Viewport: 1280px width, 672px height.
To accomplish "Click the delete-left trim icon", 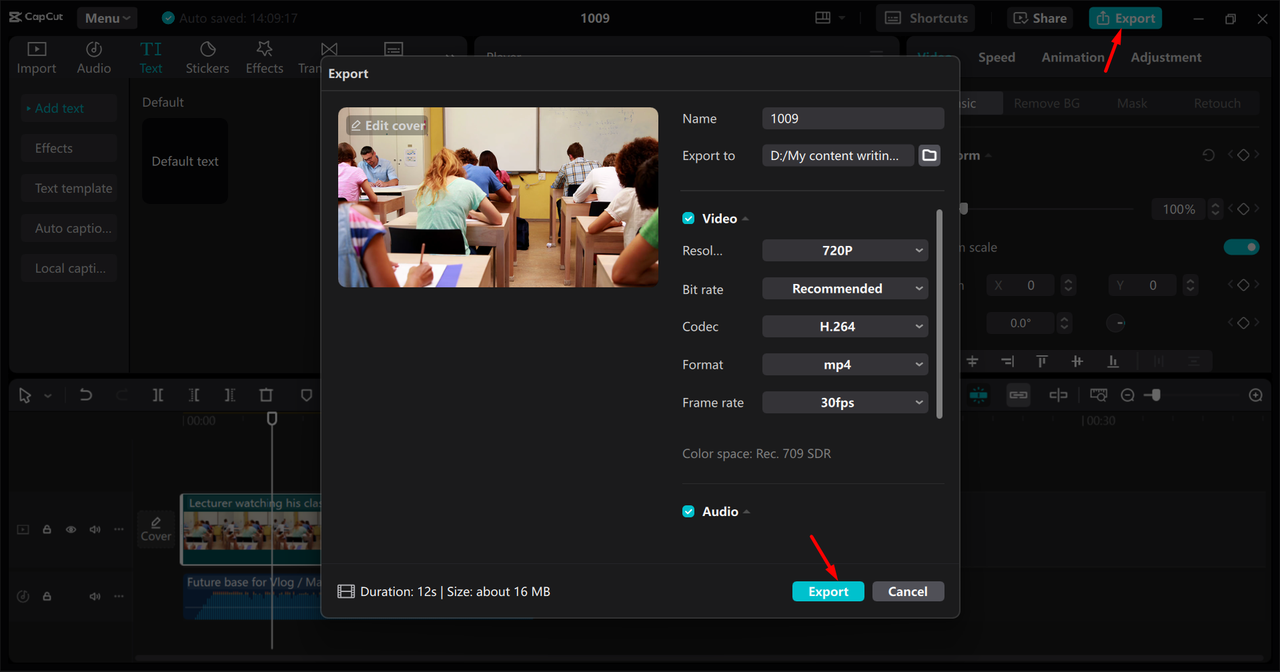I will pyautogui.click(x=194, y=395).
